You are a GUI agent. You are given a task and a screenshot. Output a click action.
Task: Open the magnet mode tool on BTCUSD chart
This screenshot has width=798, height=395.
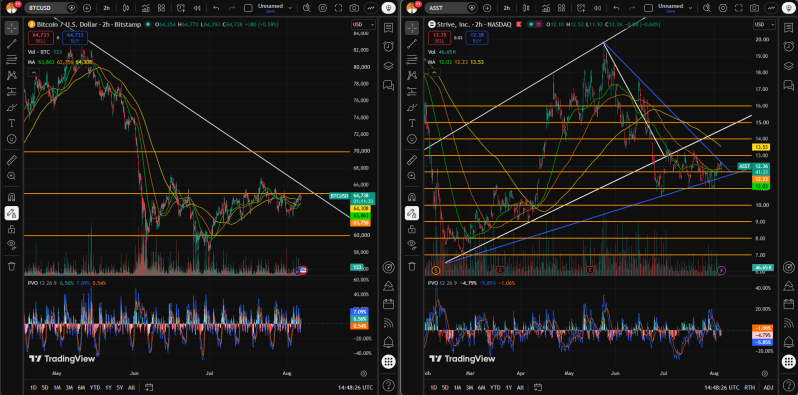(x=12, y=196)
